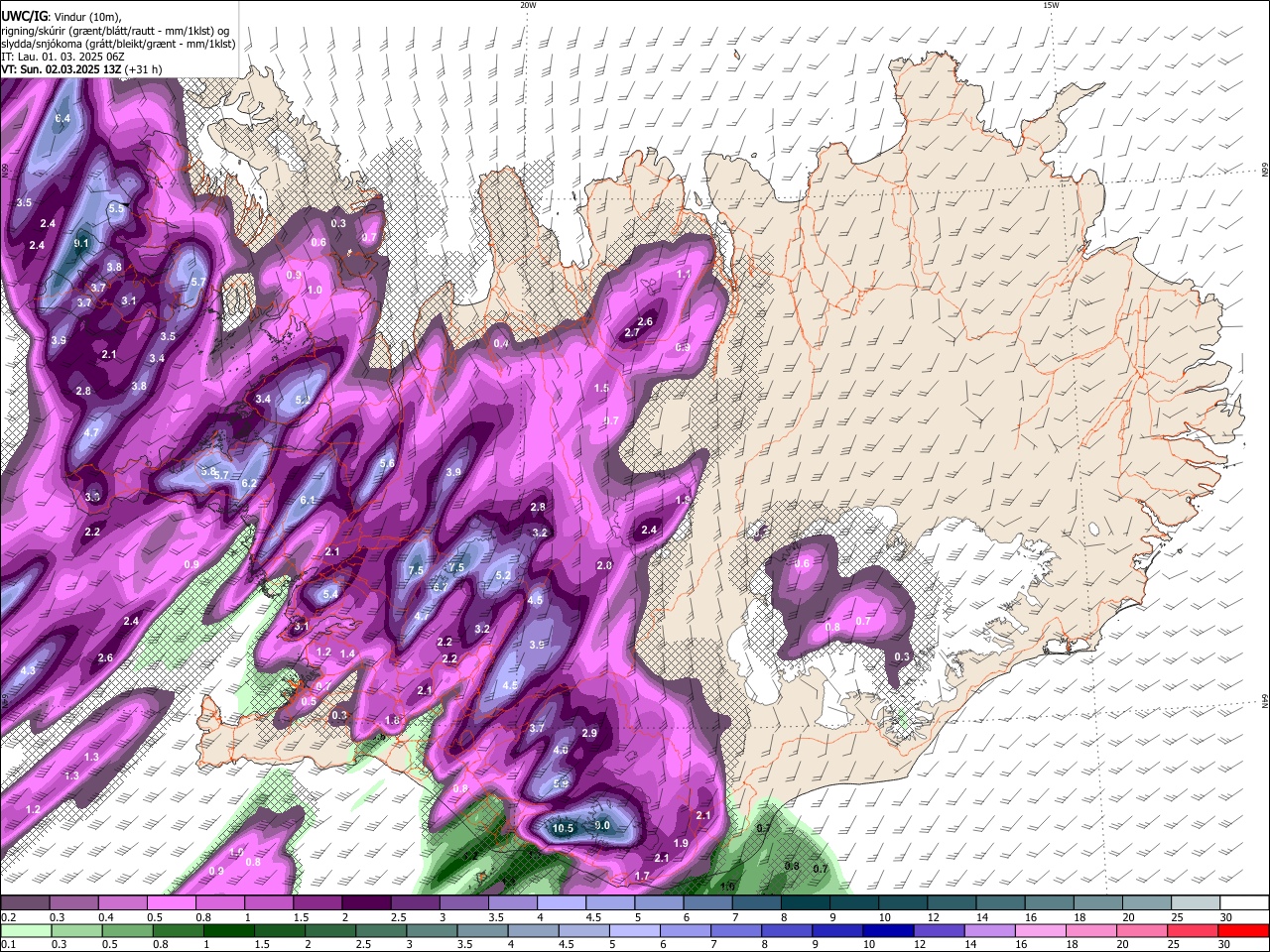The height and width of the screenshot is (952, 1270).
Task: Click the darkest purple 2–2.5 swatch in upper legend
Action: [366, 902]
